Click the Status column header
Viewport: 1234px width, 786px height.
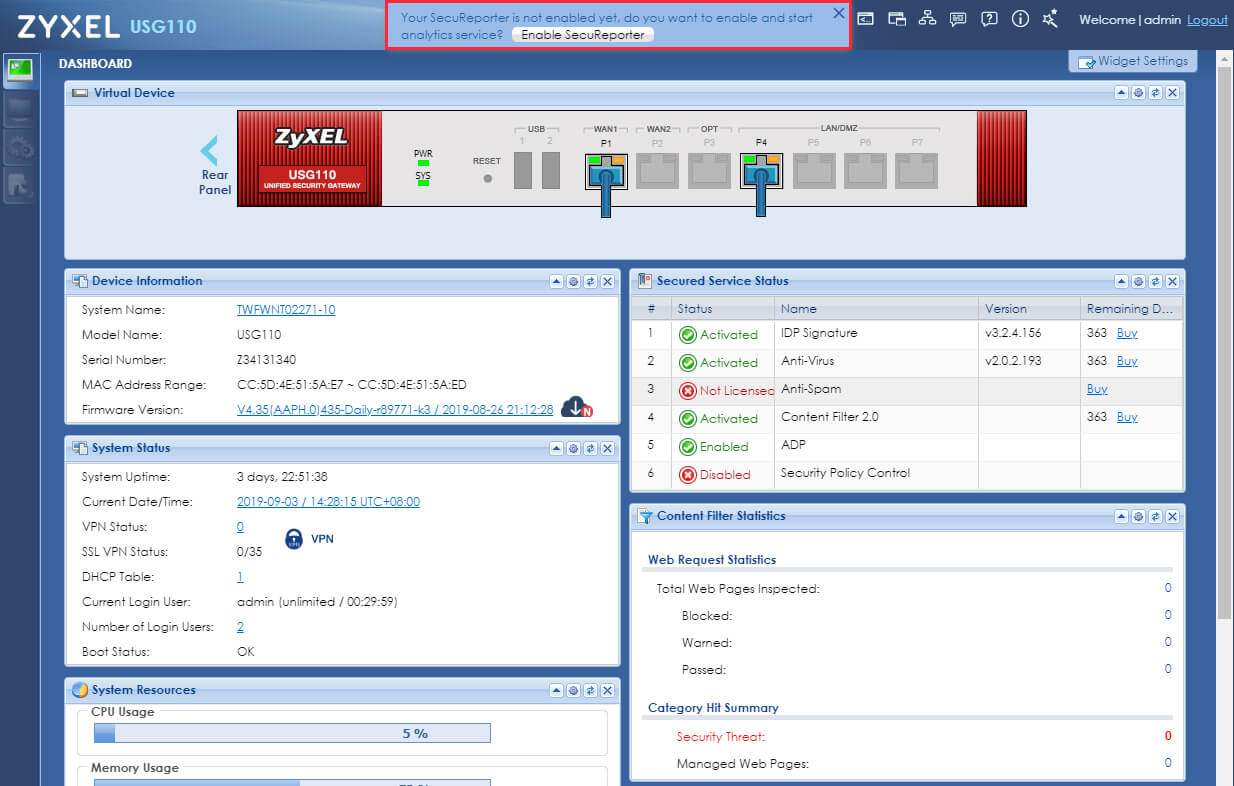pos(722,309)
